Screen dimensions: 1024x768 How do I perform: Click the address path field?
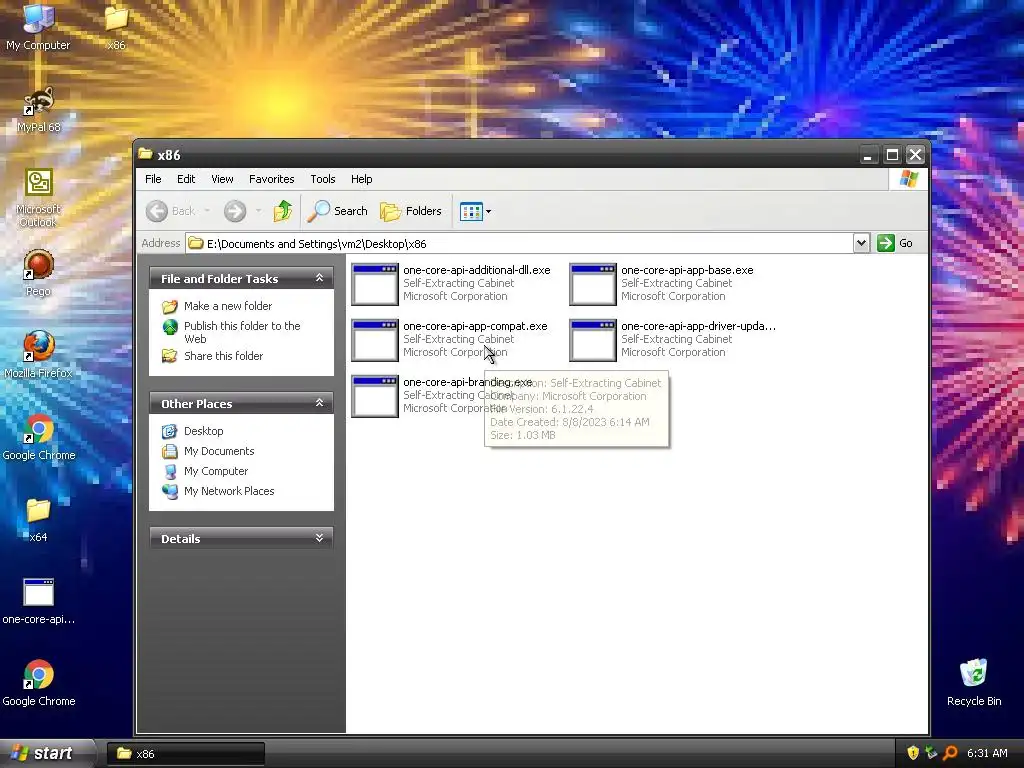[520, 244]
